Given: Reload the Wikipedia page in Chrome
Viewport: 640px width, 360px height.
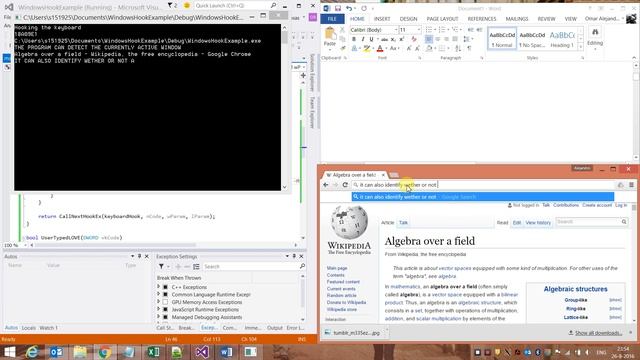Looking at the screenshot, I should pyautogui.click(x=345, y=185).
